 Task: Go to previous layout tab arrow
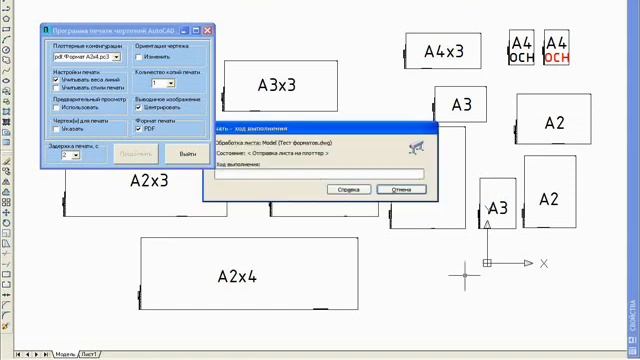click(27, 354)
